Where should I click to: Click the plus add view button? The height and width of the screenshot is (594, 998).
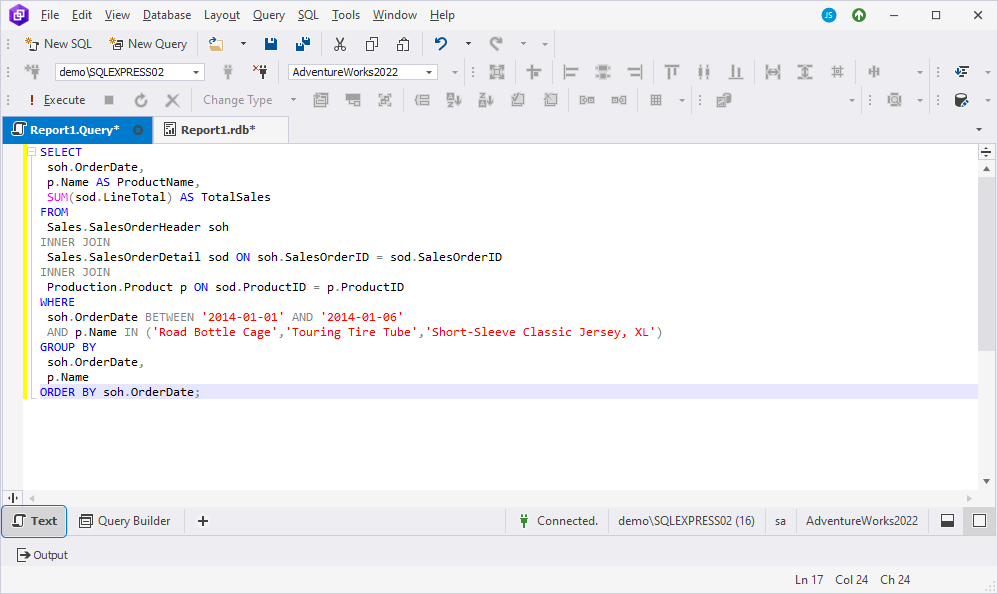click(x=203, y=521)
